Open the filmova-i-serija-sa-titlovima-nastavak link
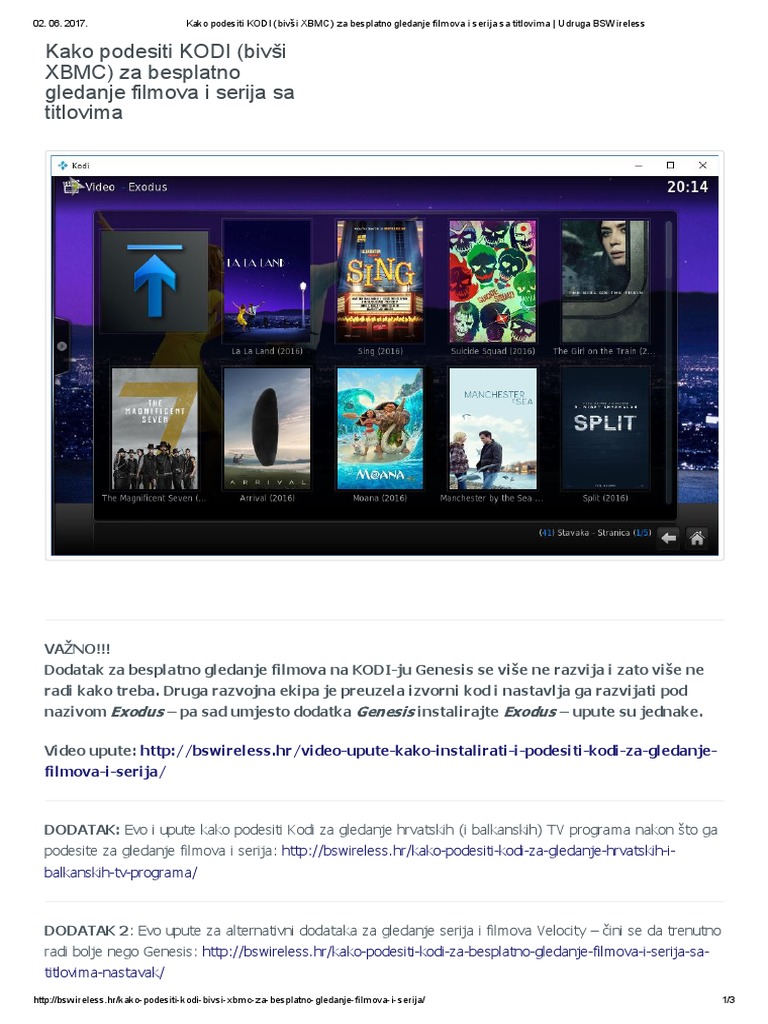The image size is (768, 1024). (x=377, y=962)
